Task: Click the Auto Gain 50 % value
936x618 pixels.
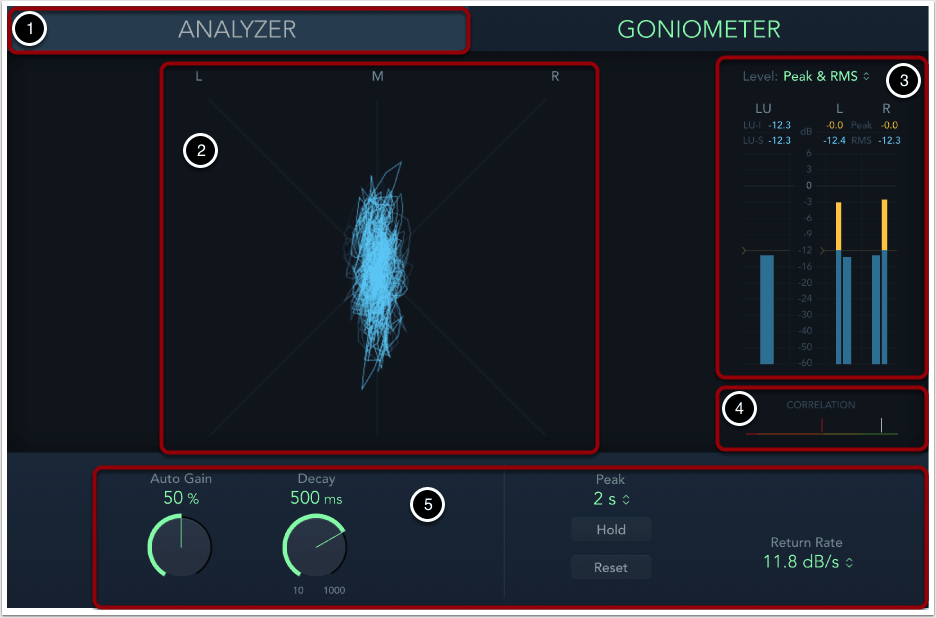Action: [x=181, y=498]
